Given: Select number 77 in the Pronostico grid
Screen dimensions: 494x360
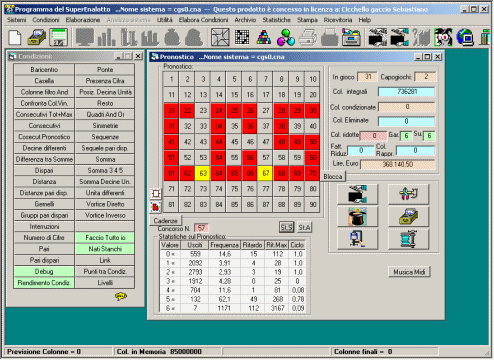Looking at the screenshot, I should [266, 189].
